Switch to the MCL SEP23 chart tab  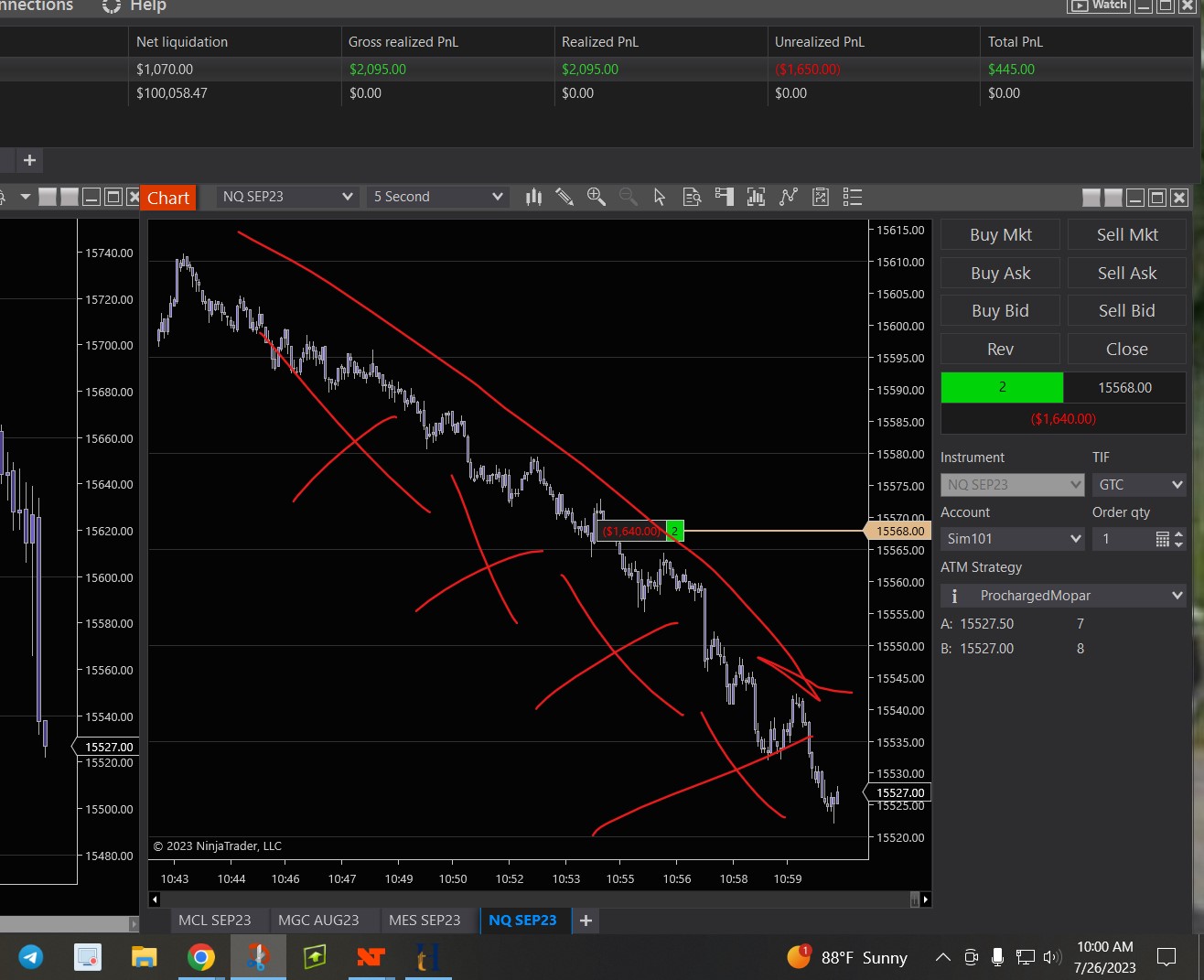click(214, 920)
